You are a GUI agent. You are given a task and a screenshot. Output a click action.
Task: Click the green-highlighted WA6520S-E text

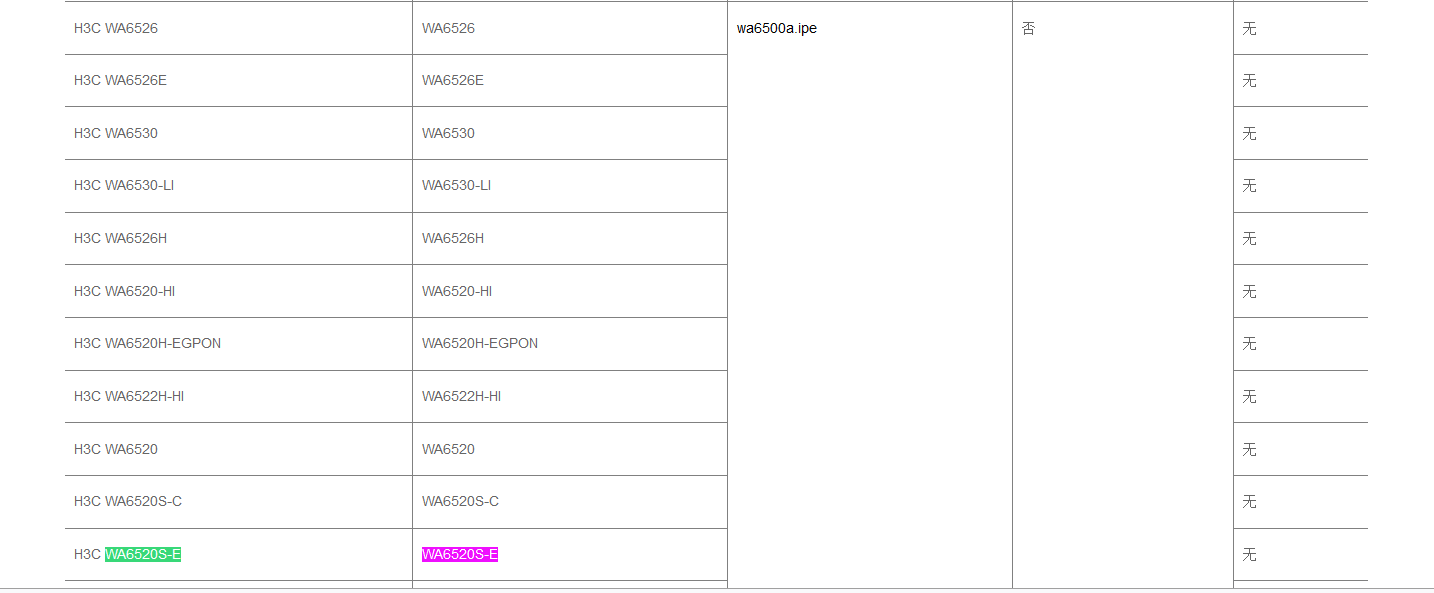[x=143, y=554]
